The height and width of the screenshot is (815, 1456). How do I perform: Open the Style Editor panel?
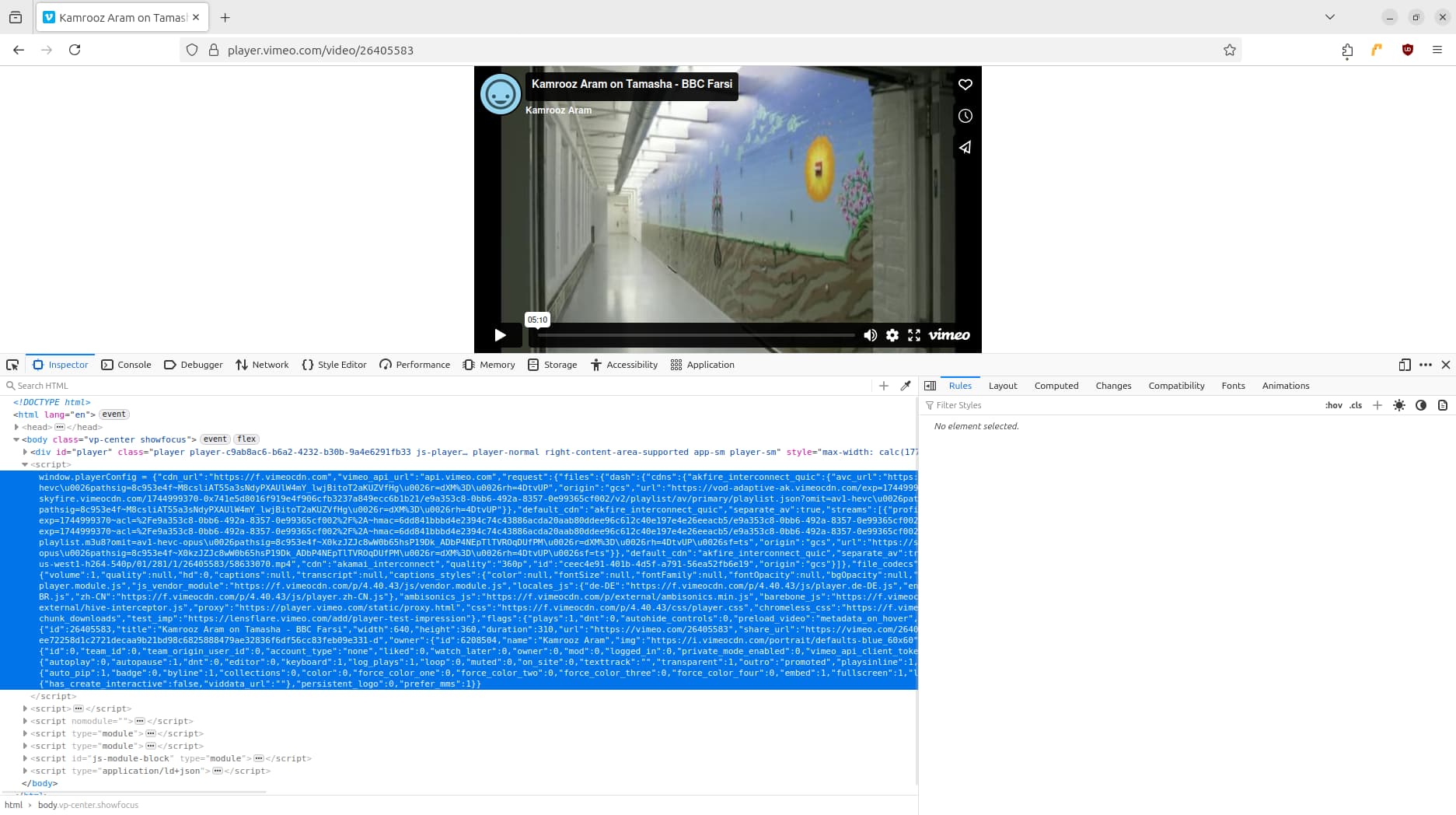334,365
